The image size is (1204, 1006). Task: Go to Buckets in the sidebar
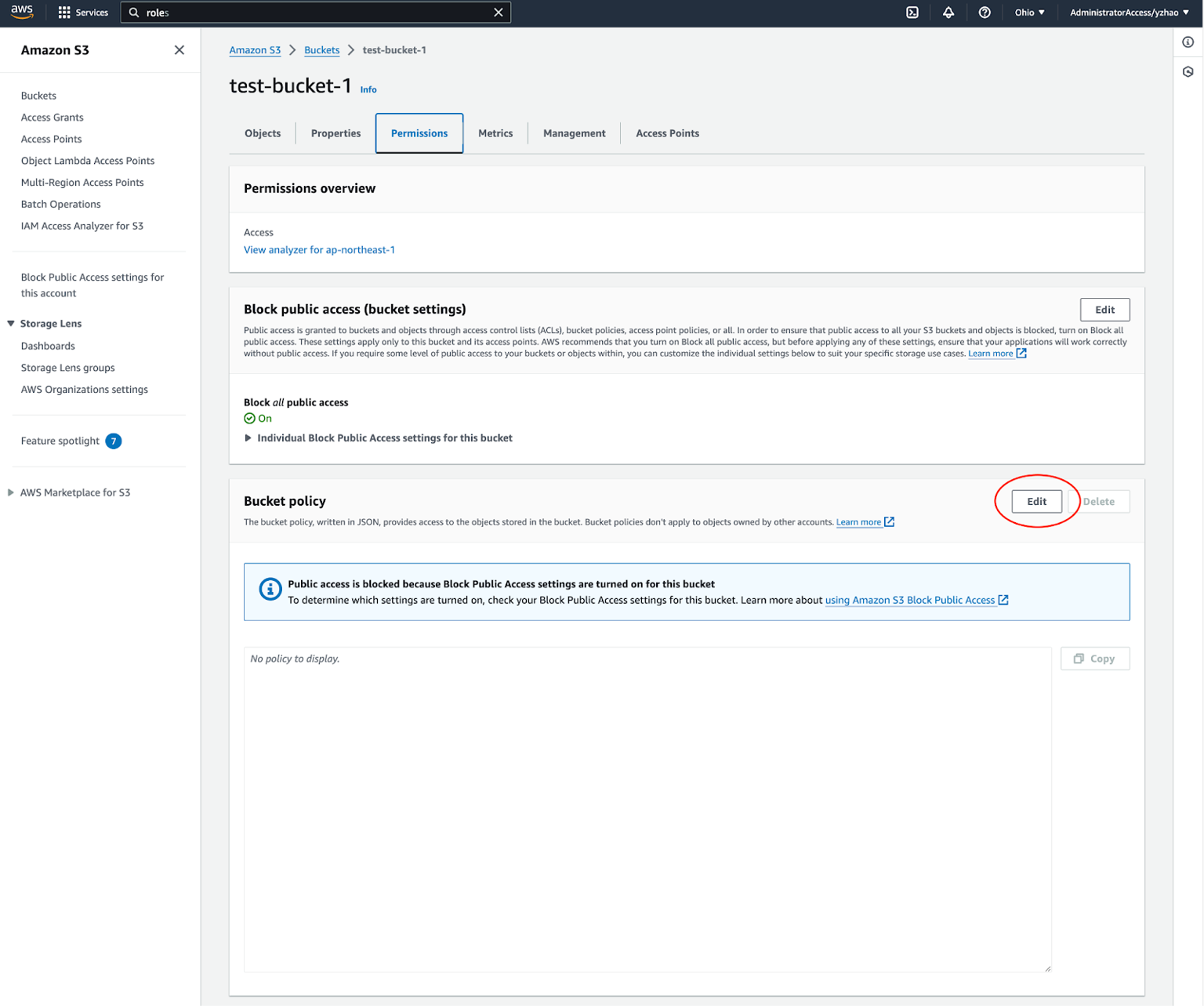pyautogui.click(x=38, y=96)
